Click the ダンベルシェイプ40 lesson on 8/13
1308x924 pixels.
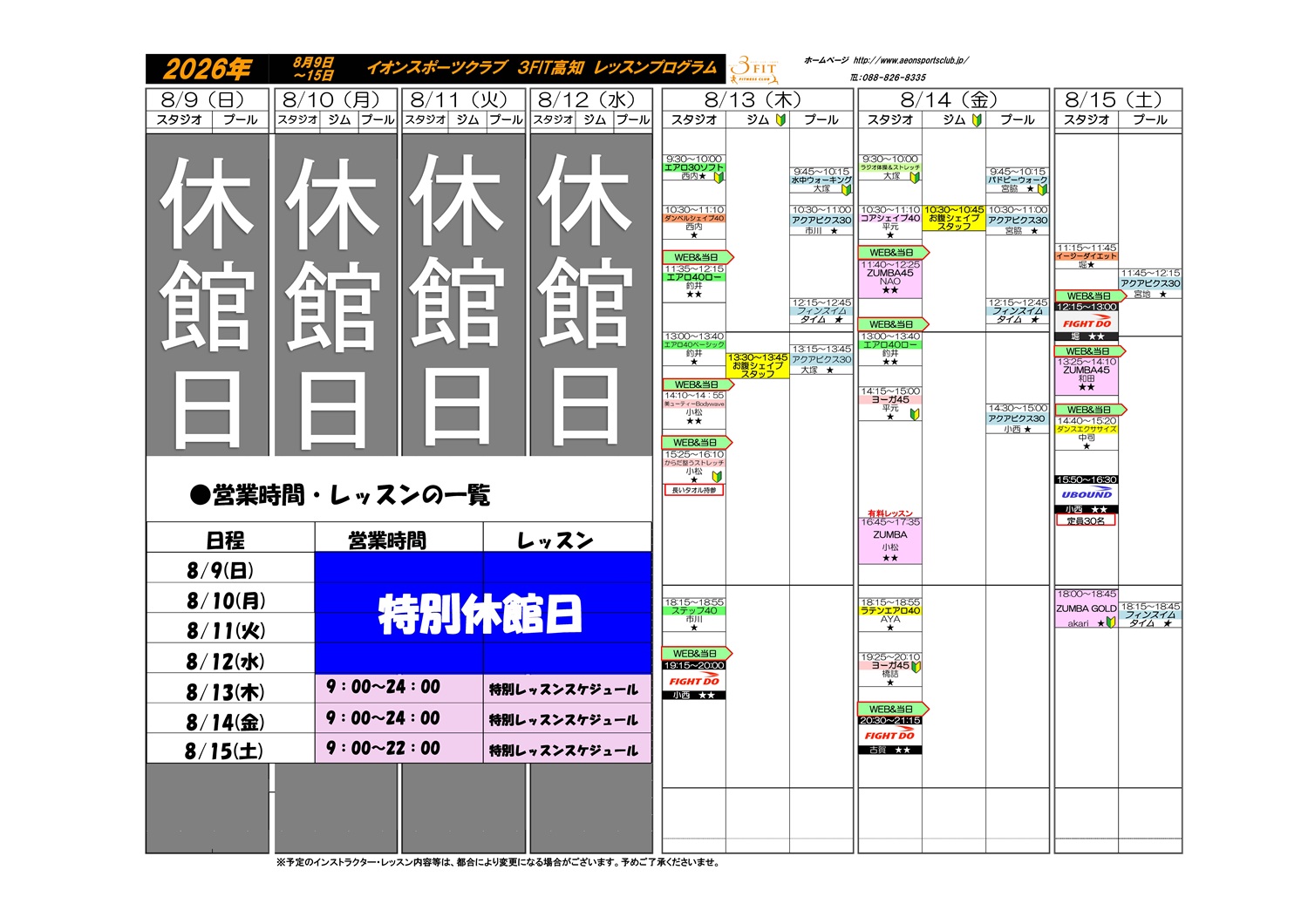coord(694,219)
